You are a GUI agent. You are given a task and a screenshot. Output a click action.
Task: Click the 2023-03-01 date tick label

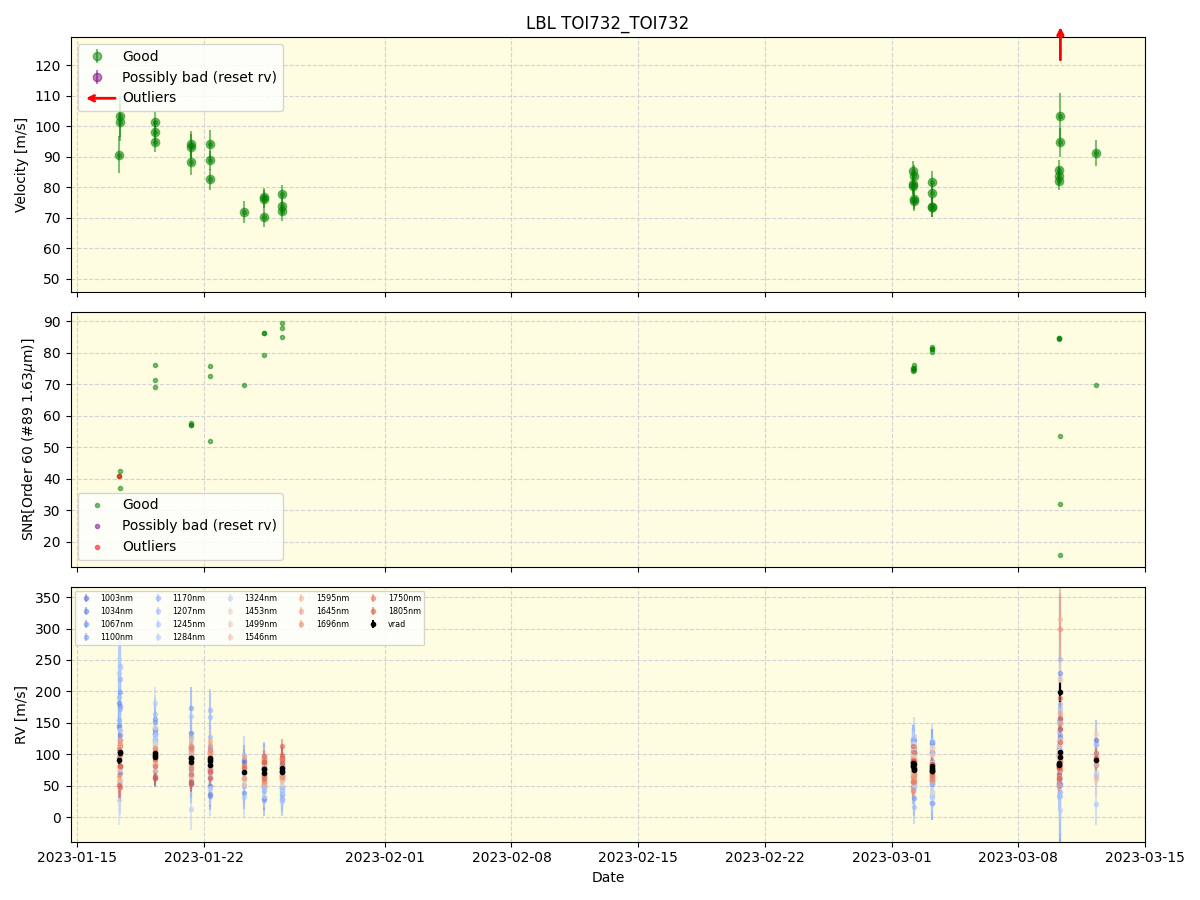892,857
